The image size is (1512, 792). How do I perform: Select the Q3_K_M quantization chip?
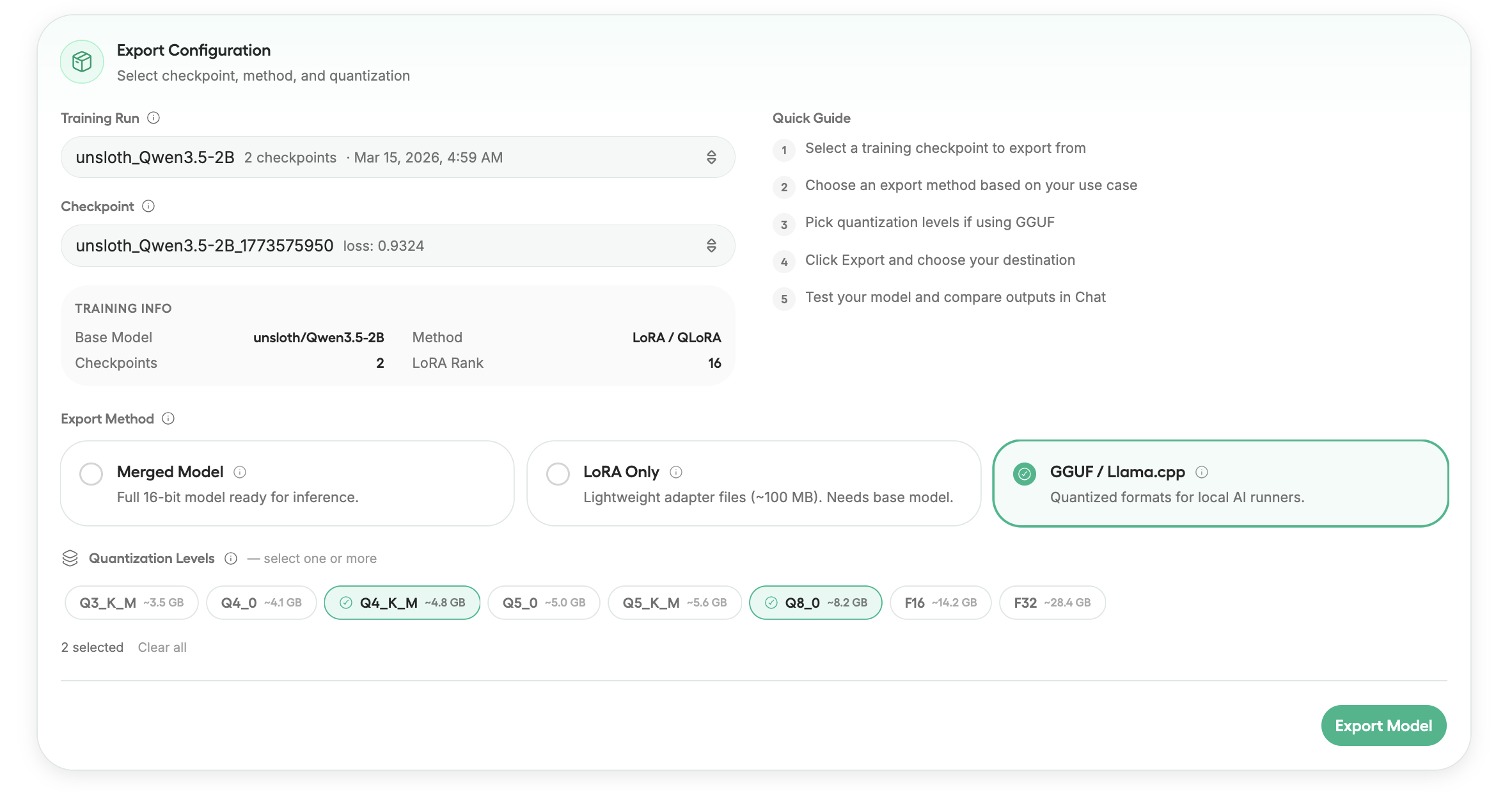tap(131, 603)
